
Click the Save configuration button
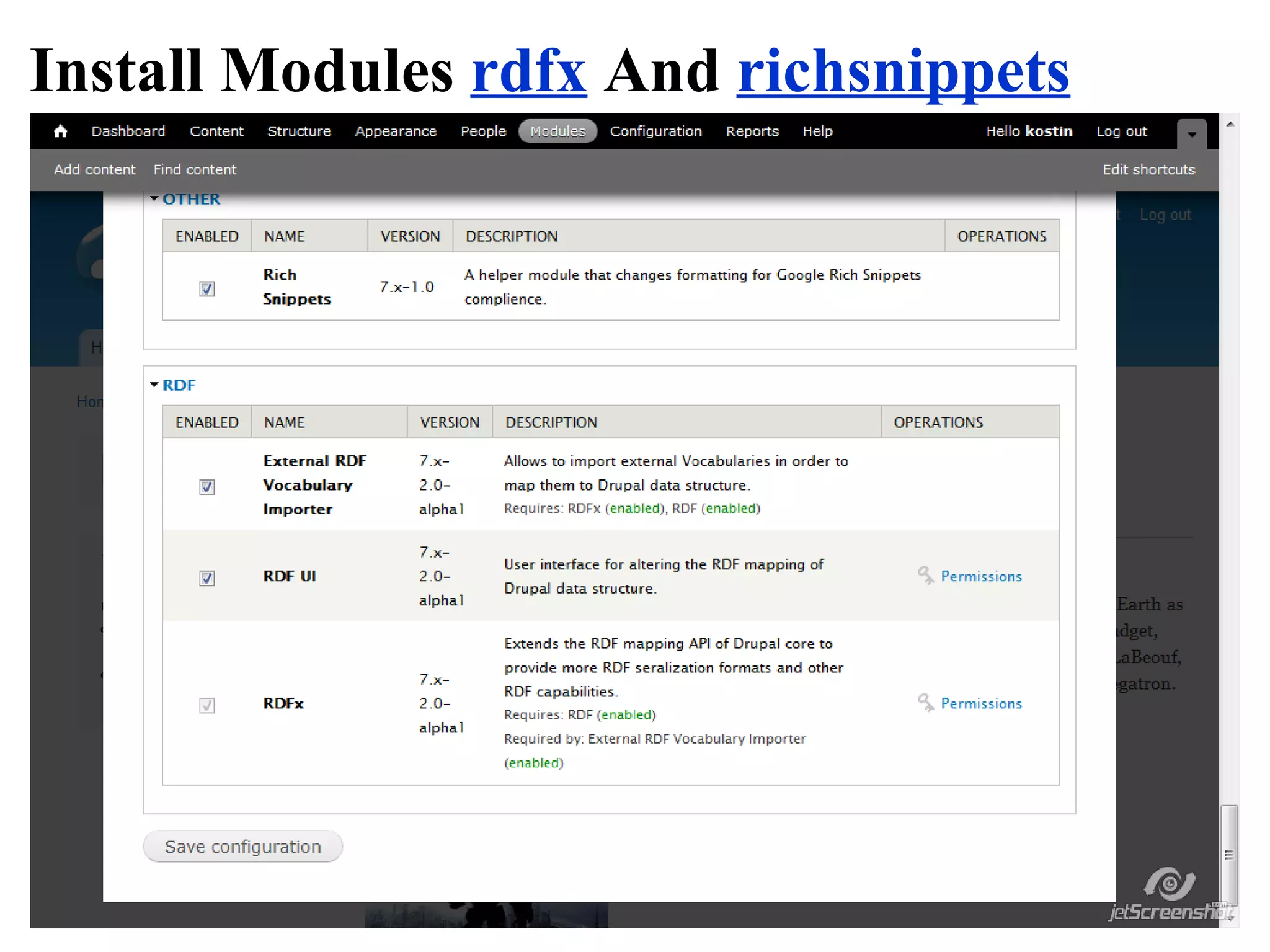(242, 847)
